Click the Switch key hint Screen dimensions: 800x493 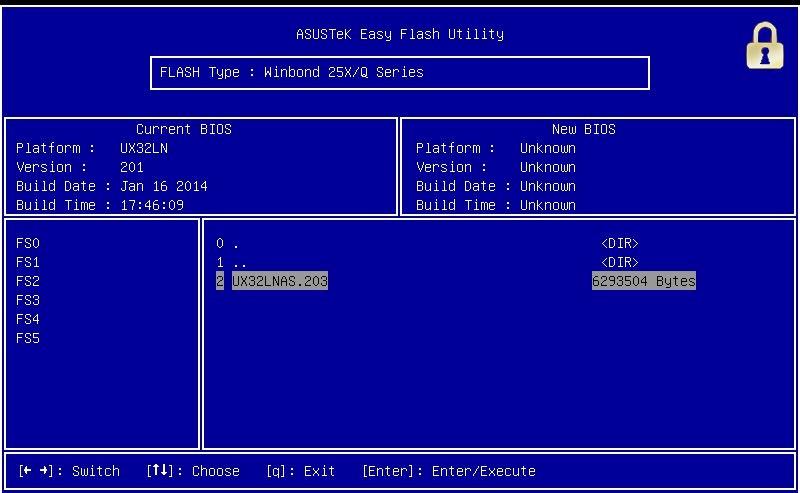[x=69, y=471]
